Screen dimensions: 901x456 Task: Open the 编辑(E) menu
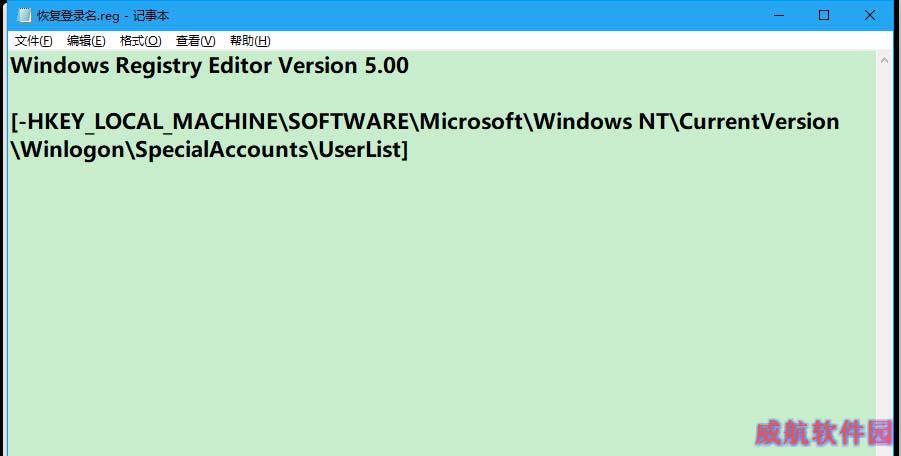point(86,41)
